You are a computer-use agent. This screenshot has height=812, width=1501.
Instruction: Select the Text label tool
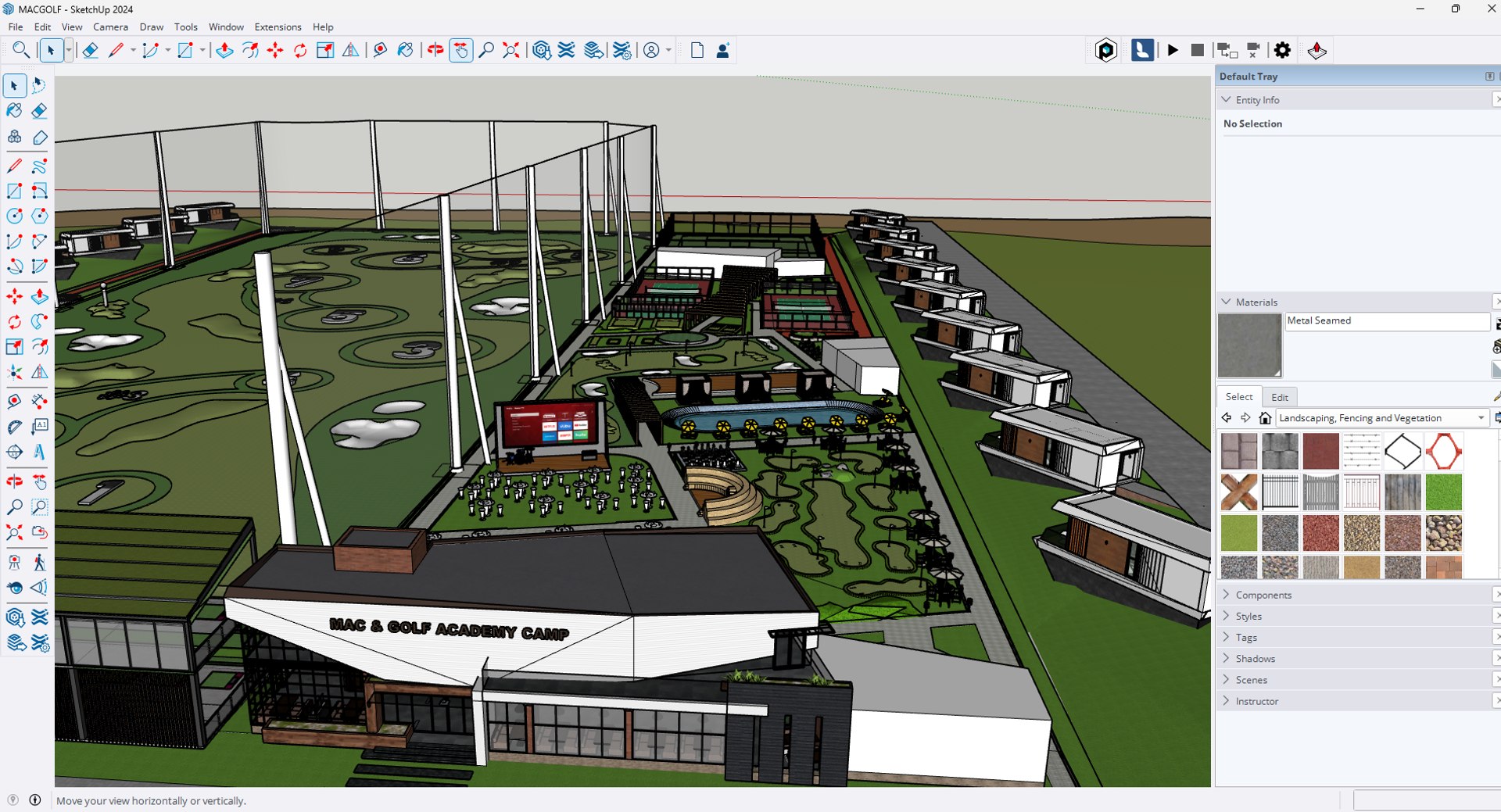pyautogui.click(x=39, y=427)
